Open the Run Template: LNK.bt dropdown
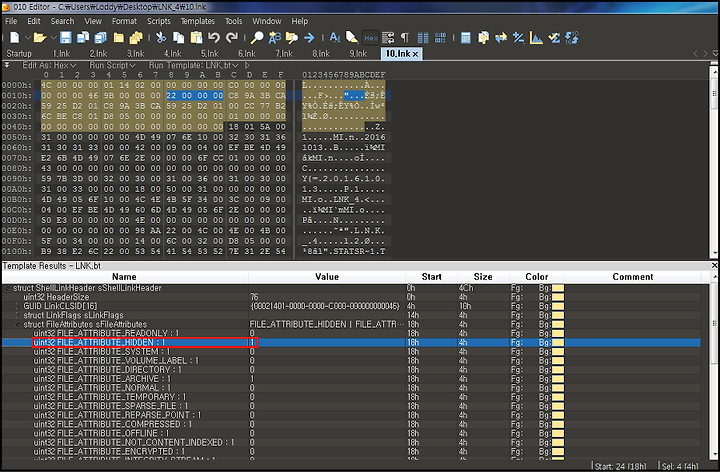Viewport: 720px width, 472px height. pyautogui.click(x=193, y=65)
